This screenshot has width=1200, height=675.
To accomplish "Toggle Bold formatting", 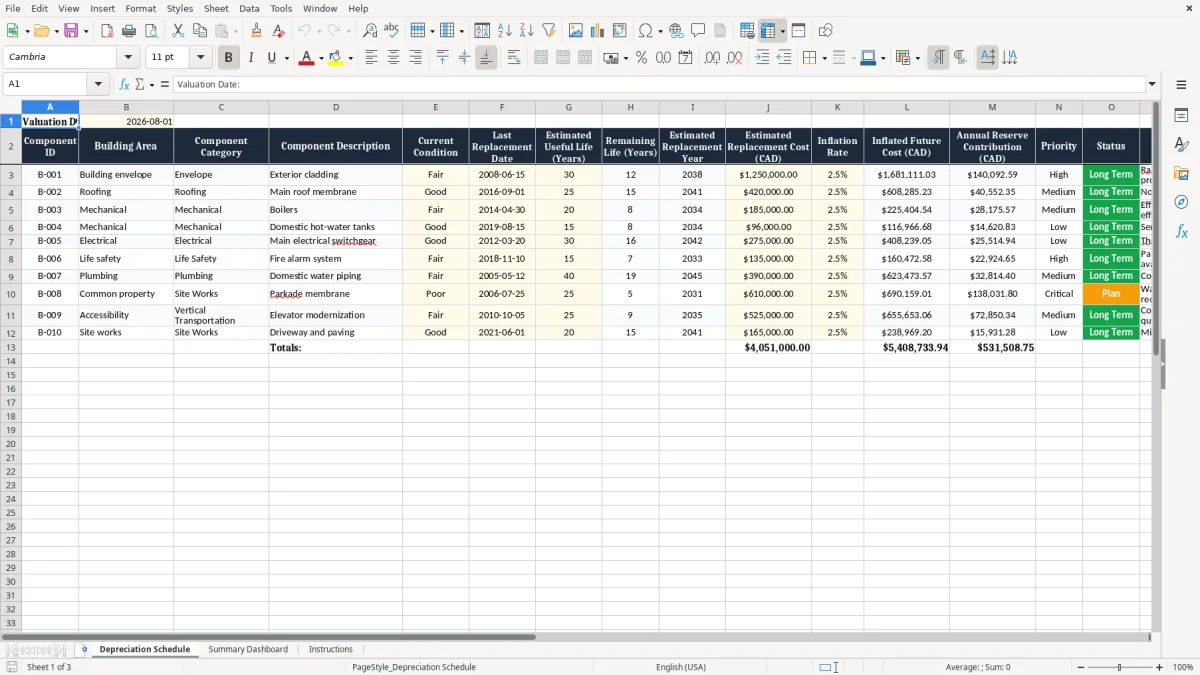I will coord(228,58).
